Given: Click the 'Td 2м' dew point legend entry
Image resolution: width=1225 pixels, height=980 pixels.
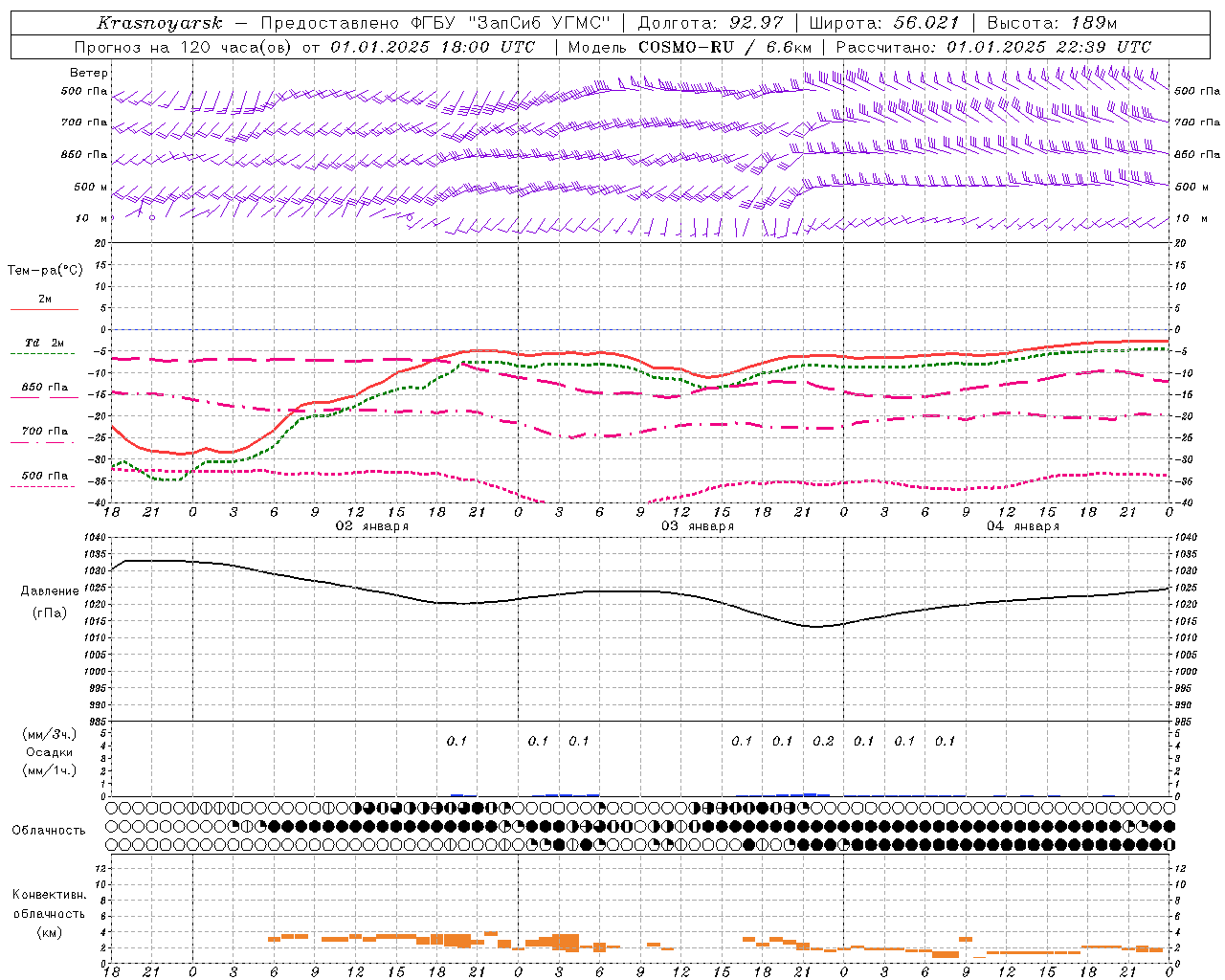Looking at the screenshot, I should [44, 347].
